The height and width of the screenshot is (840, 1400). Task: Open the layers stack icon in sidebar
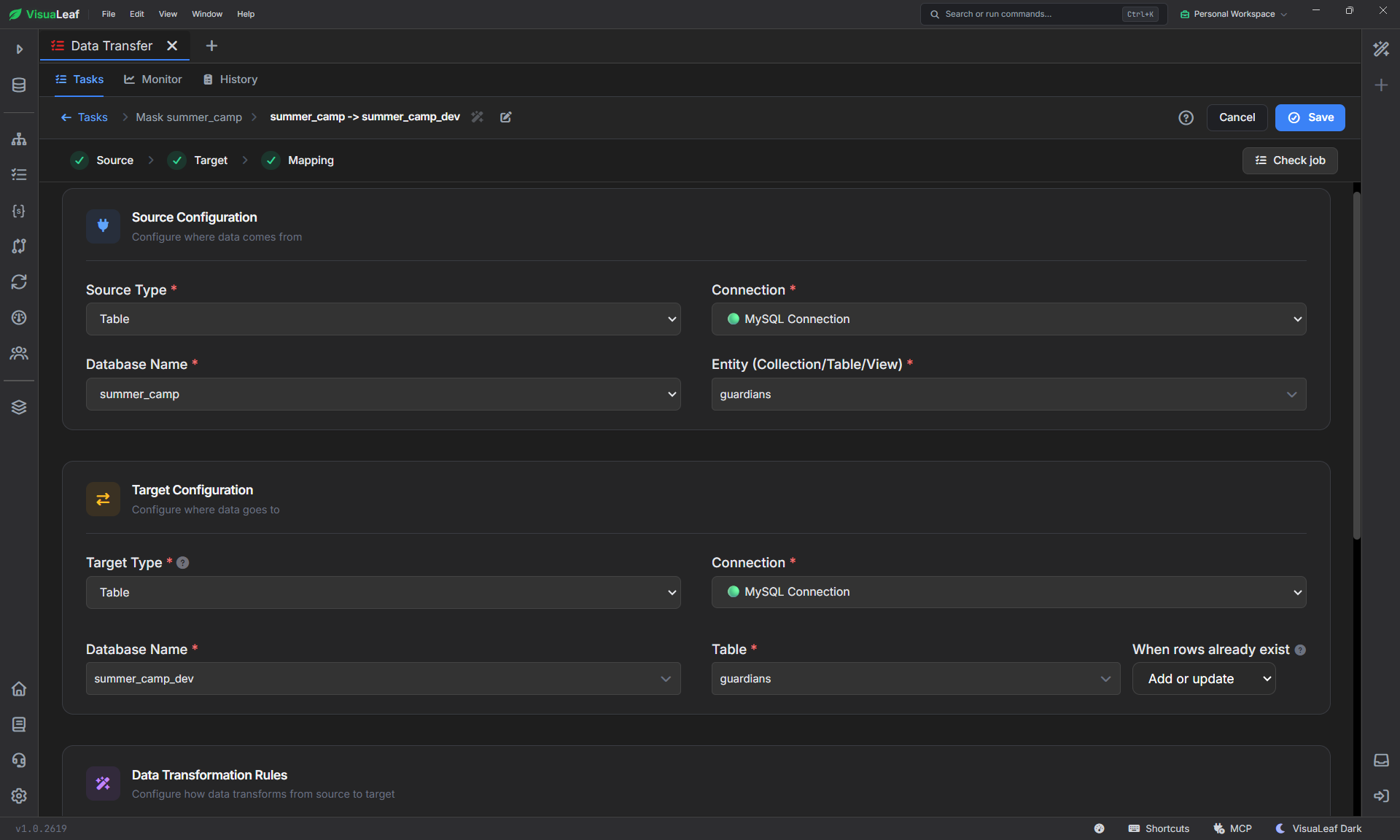19,407
